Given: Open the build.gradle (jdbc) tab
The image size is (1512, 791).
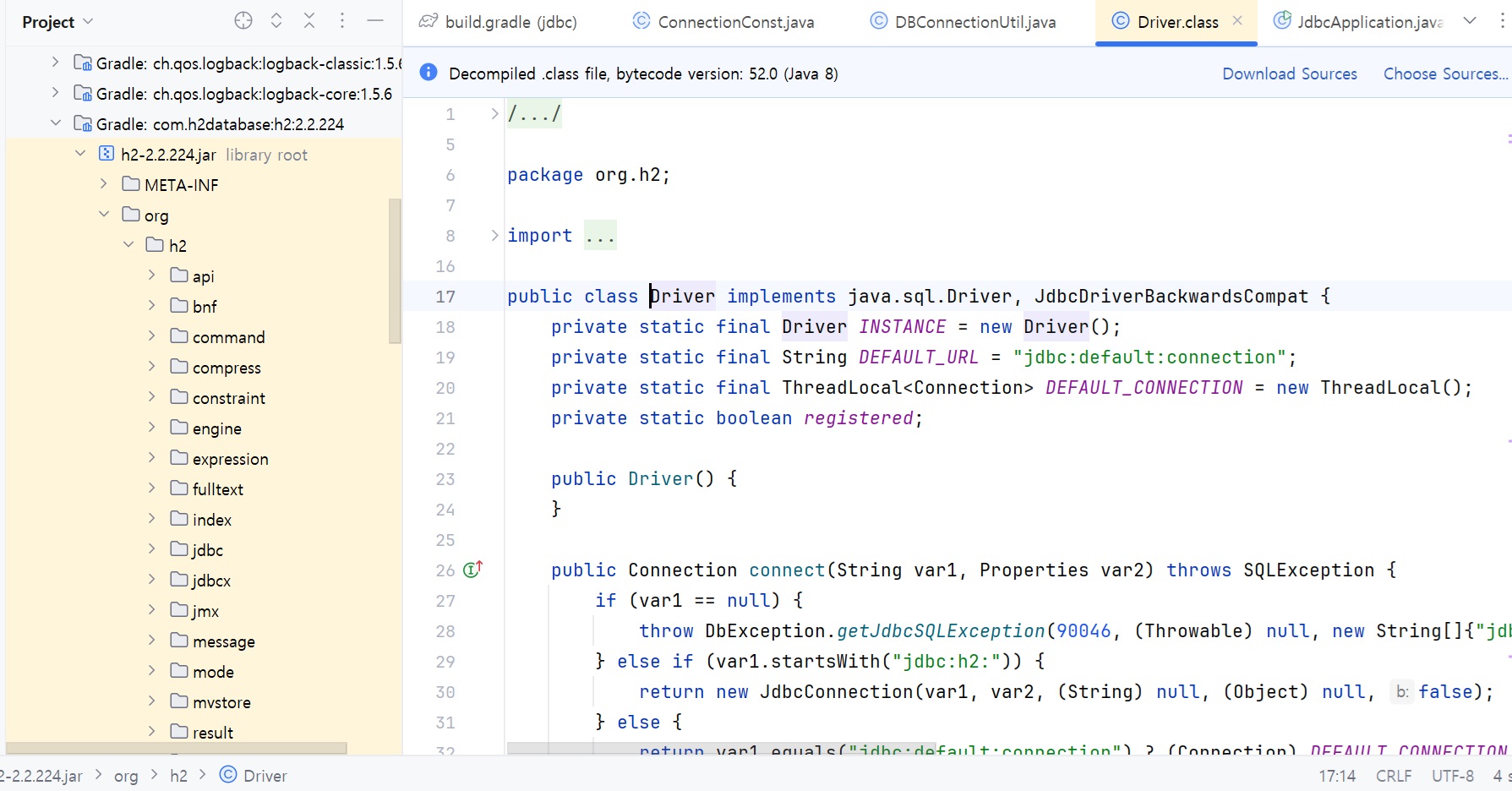Looking at the screenshot, I should pos(499,22).
